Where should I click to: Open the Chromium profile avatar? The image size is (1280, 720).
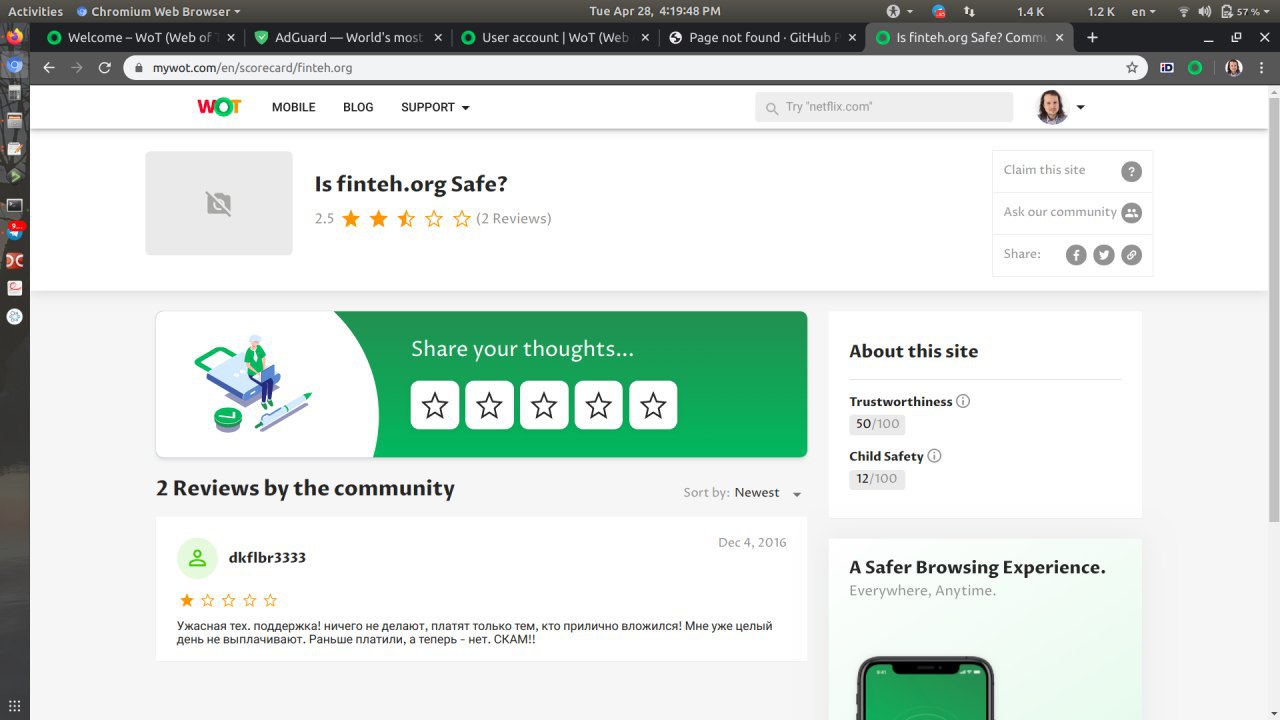[1234, 68]
